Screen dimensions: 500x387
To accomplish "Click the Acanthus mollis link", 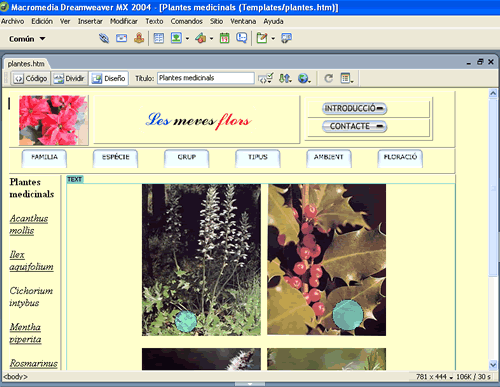I will pos(29,225).
